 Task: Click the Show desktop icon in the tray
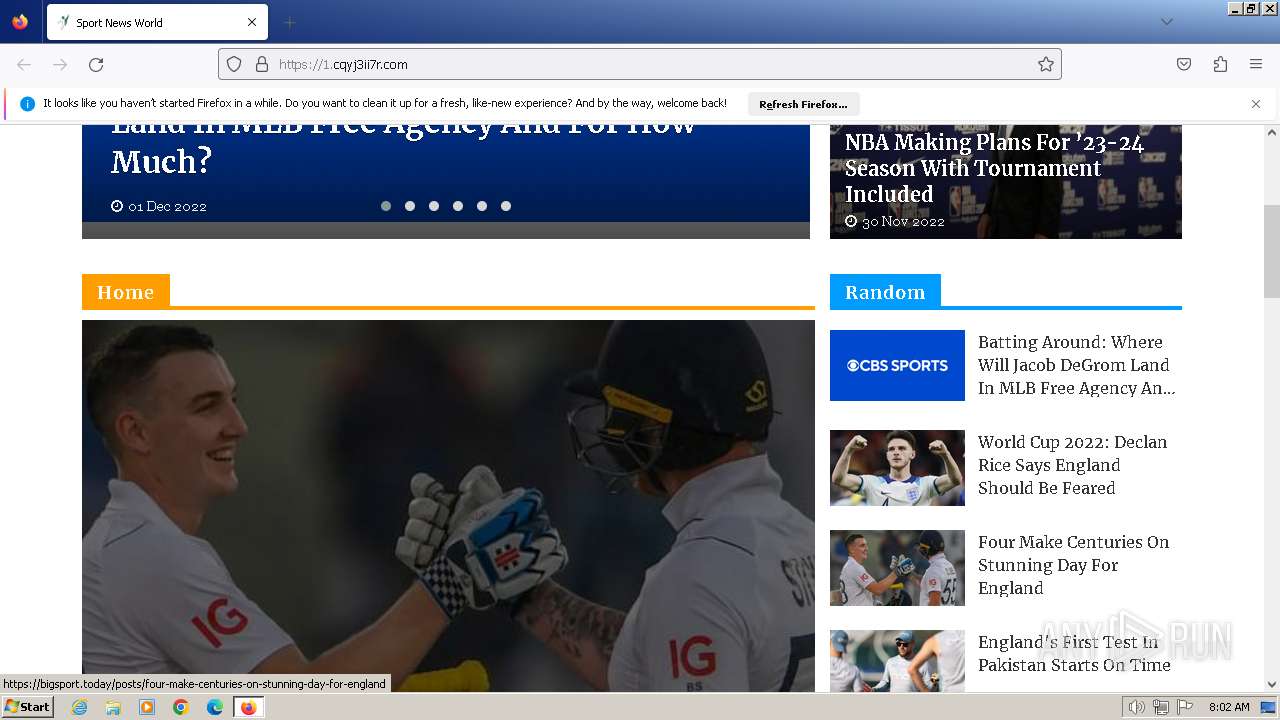coord(1268,707)
